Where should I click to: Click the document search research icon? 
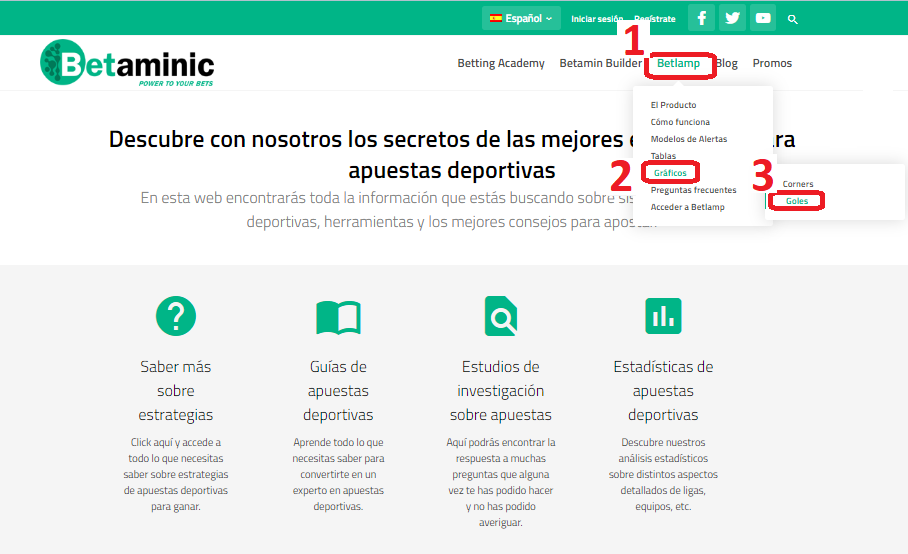[x=501, y=316]
